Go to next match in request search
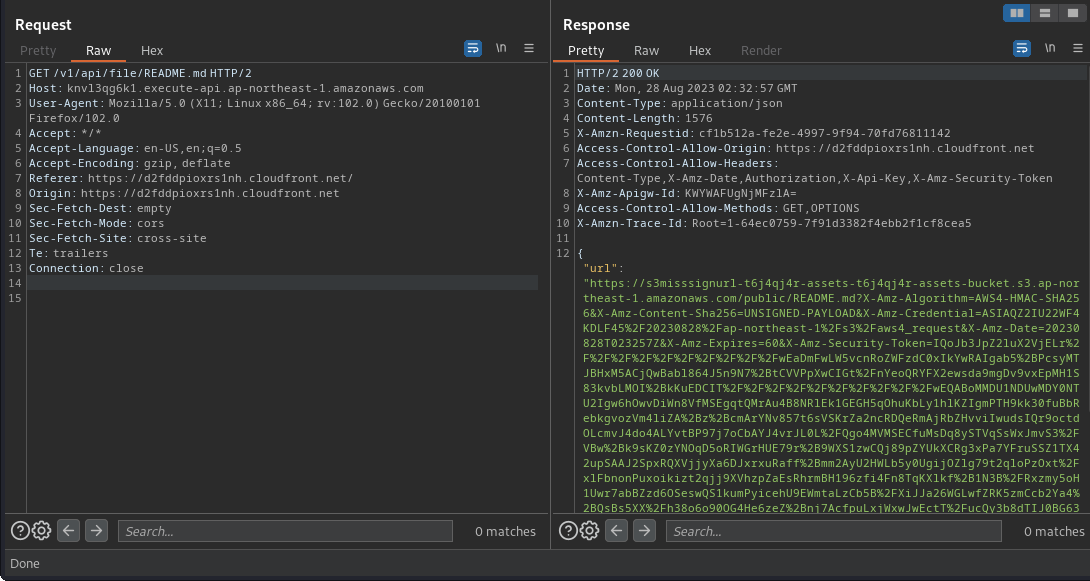The width and height of the screenshot is (1090, 581). [96, 531]
